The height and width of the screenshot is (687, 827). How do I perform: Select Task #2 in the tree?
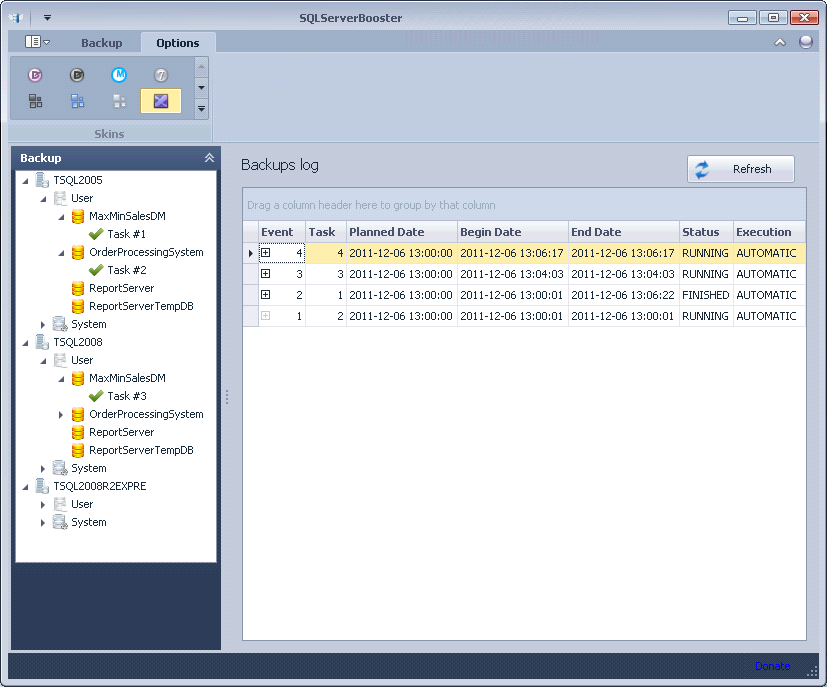pyautogui.click(x=127, y=270)
